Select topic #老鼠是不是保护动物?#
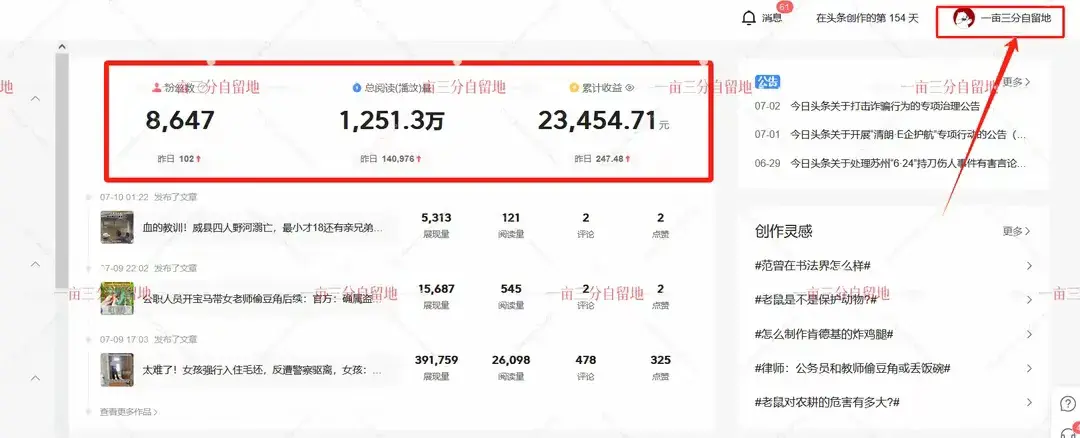 point(816,300)
